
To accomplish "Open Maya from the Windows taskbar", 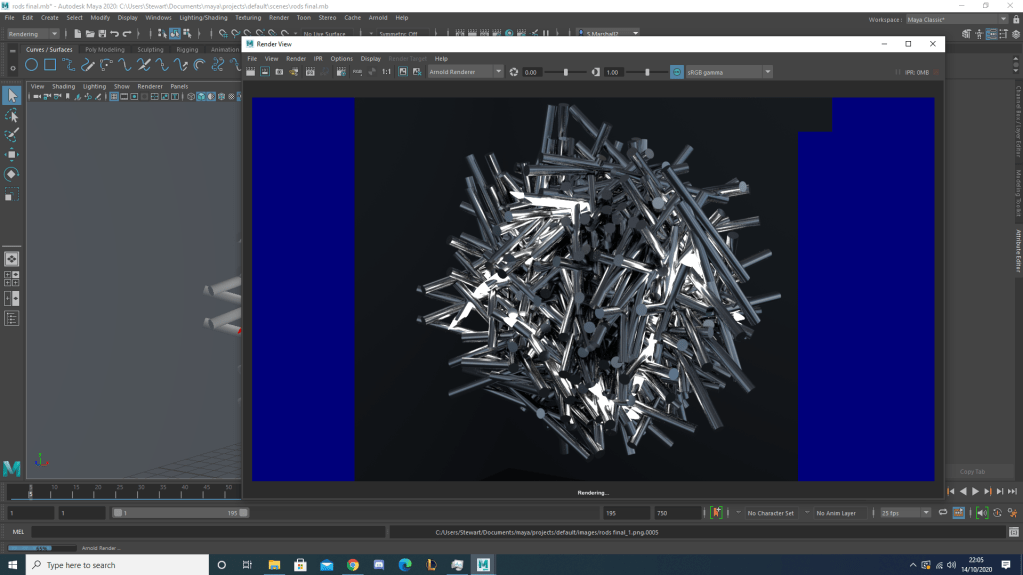I will click(483, 565).
